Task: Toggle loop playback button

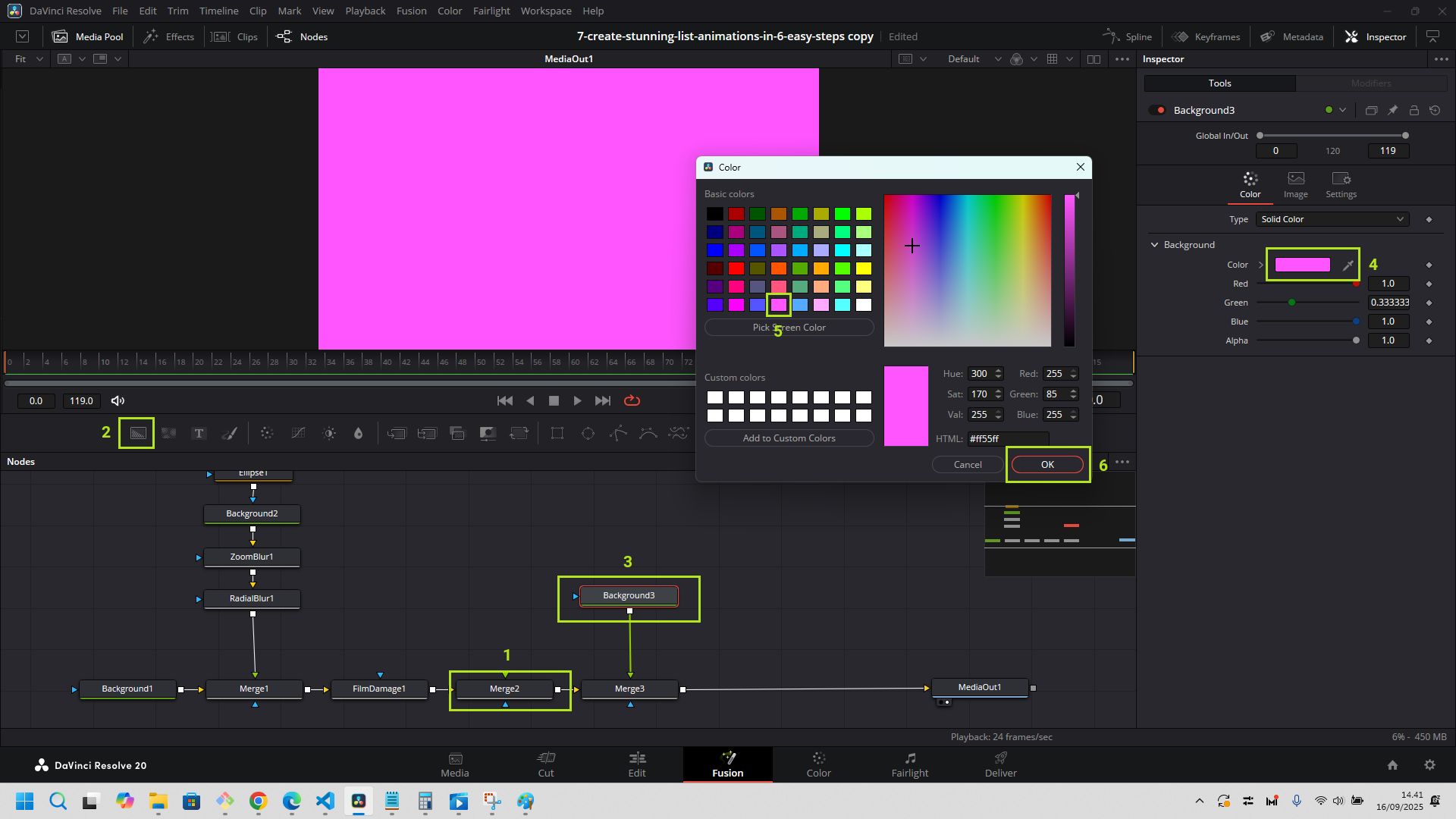Action: 632,400
